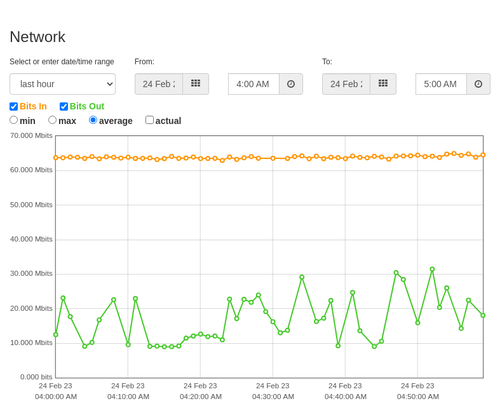
Task: Click the 'Select or enter date/time range' label
Action: (x=62, y=62)
